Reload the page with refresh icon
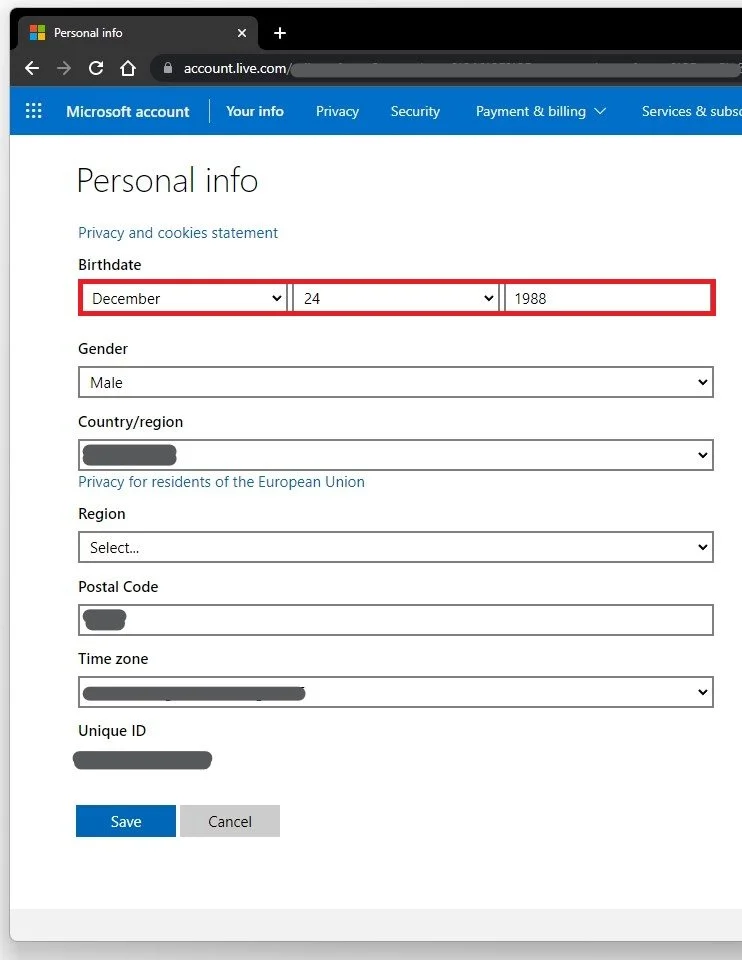Image resolution: width=742 pixels, height=960 pixels. (x=96, y=68)
